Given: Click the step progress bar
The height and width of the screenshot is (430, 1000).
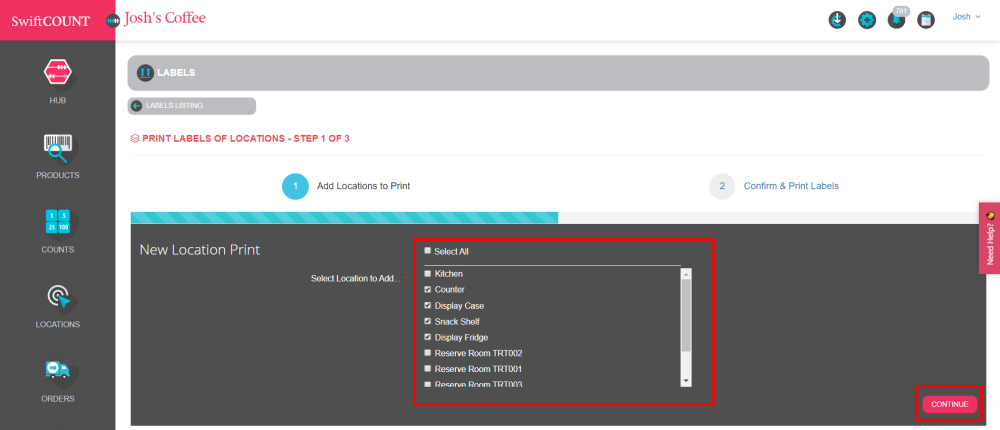Looking at the screenshot, I should coord(558,218).
